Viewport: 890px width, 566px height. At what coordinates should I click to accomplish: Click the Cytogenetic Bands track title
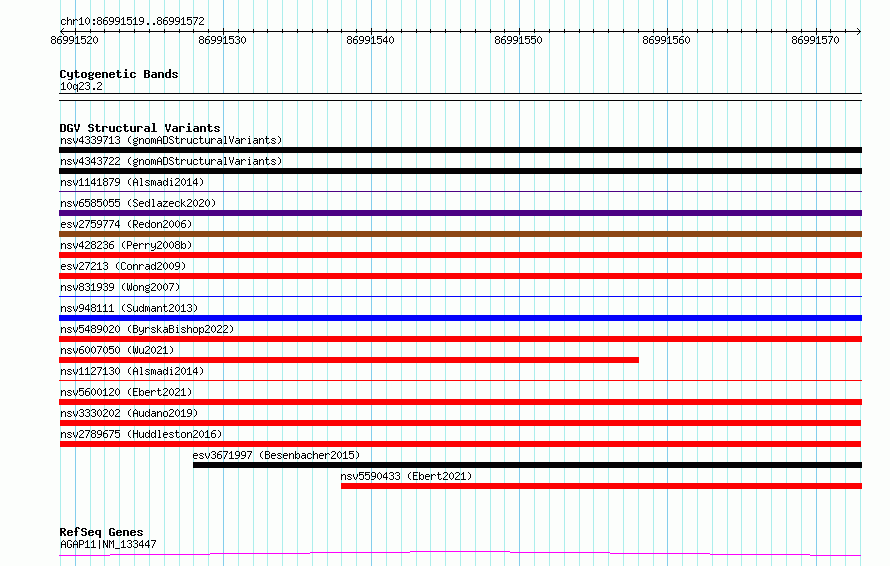point(119,74)
